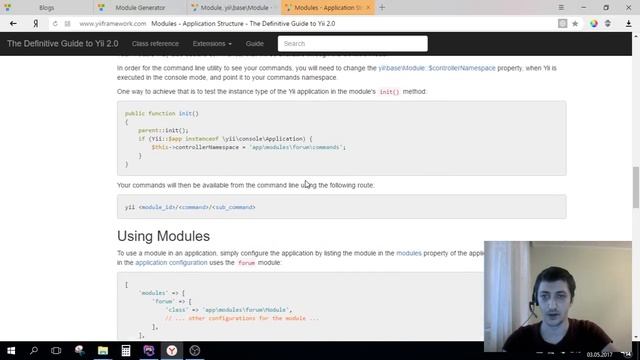Open the Yandex home icon

[36, 24]
